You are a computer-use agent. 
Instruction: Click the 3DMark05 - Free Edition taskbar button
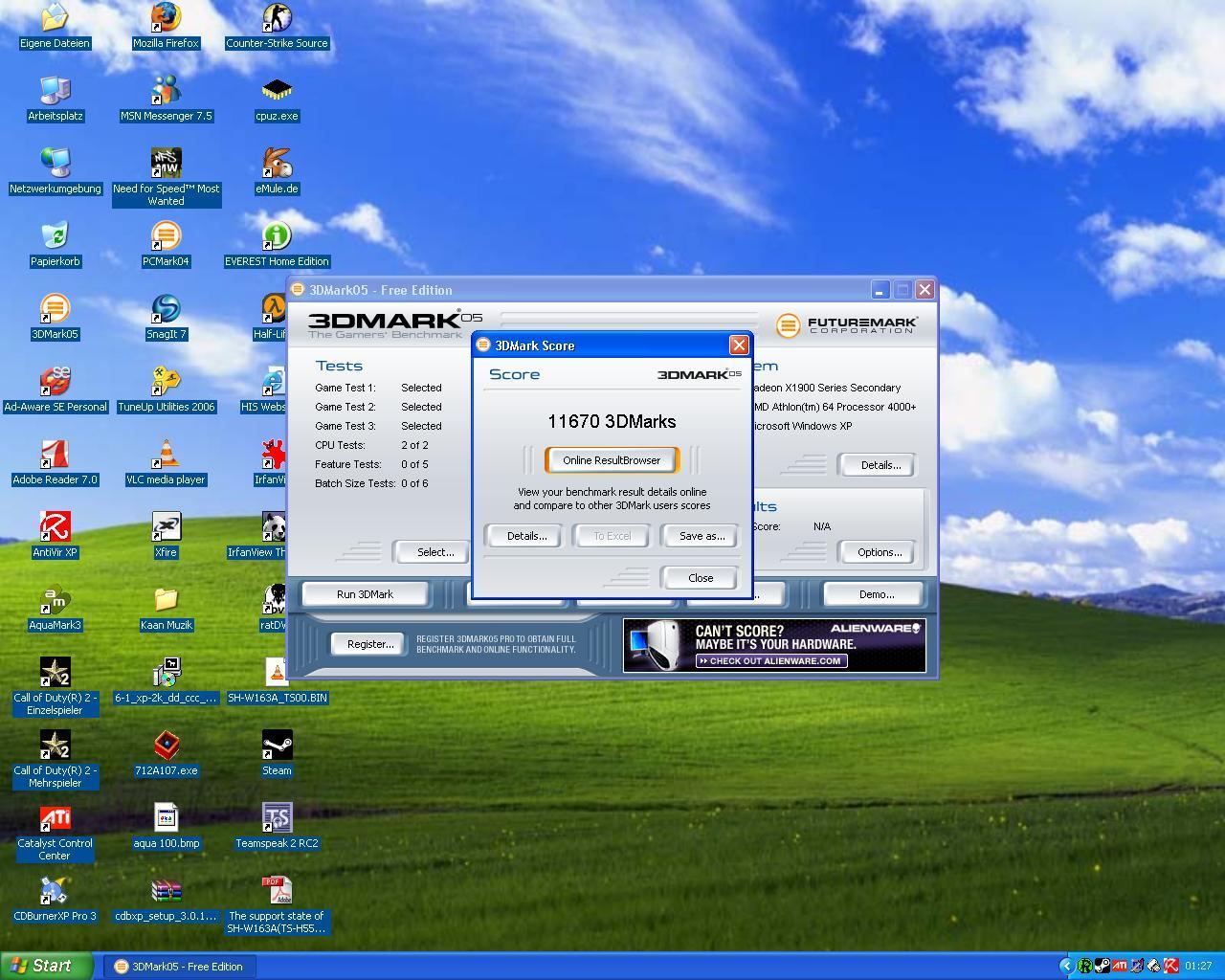click(x=180, y=967)
